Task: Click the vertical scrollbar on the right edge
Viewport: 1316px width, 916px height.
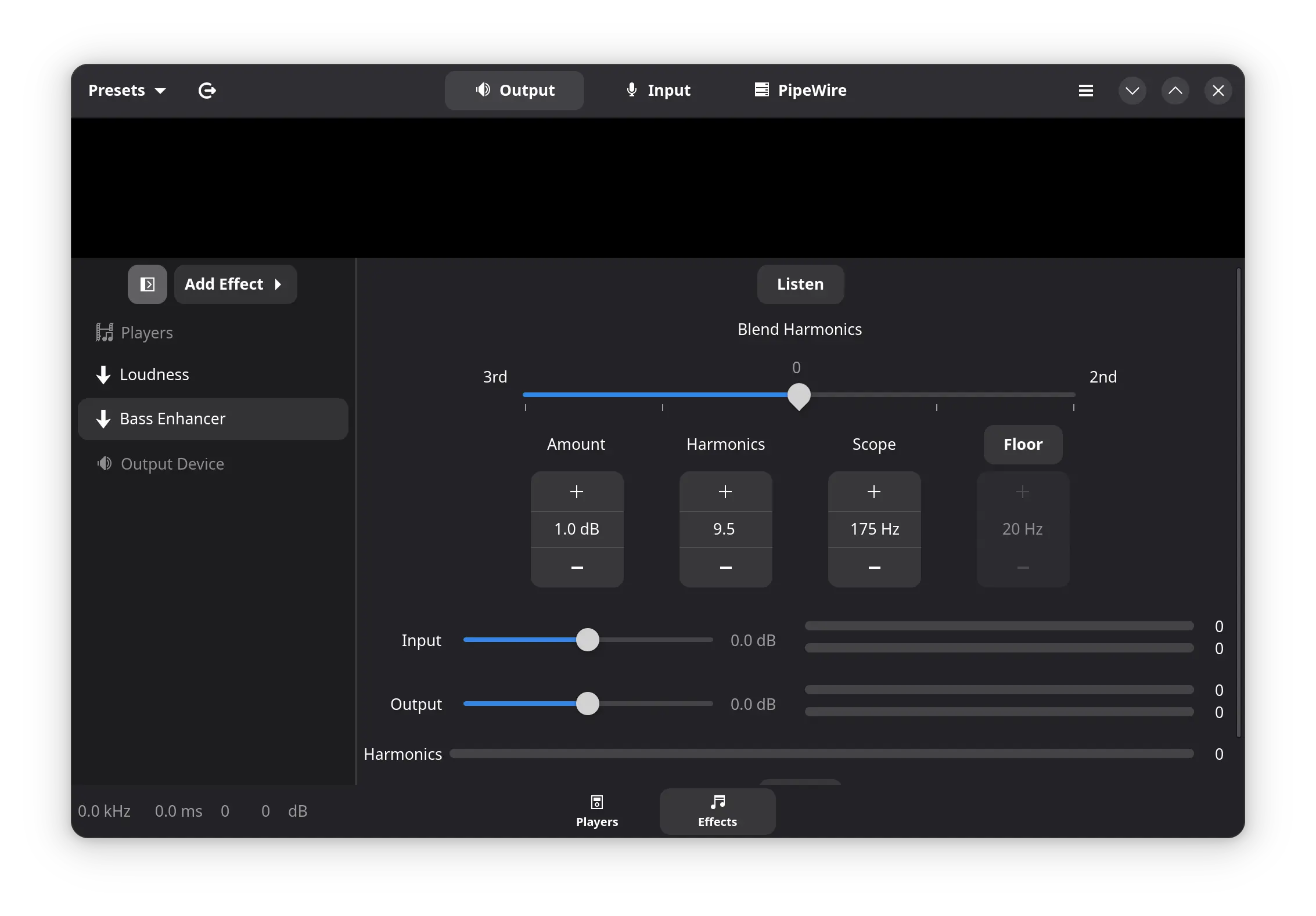Action: pos(1238,505)
